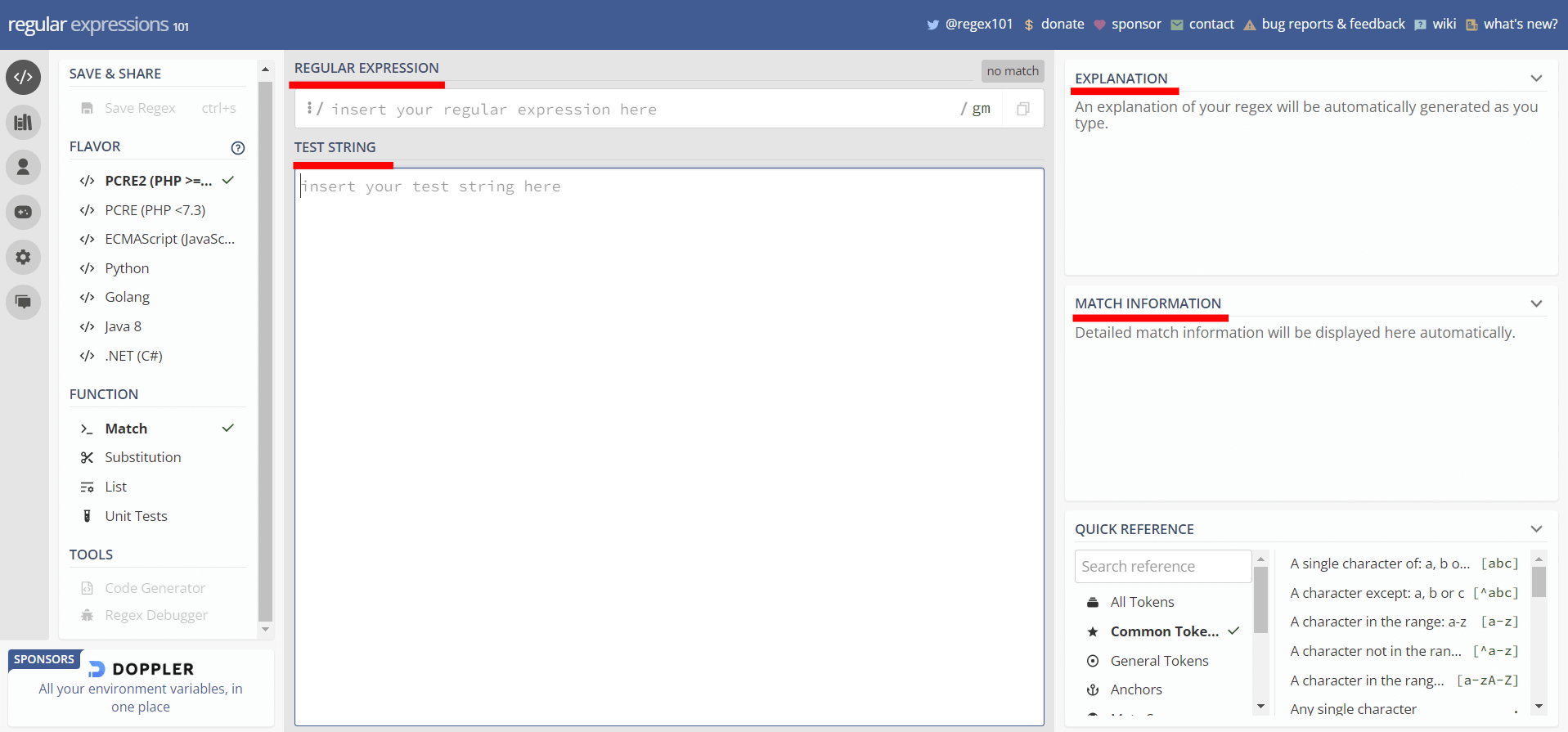Screen dimensions: 1568x732
Task: Click the donate dollar icon
Action: tap(1029, 25)
